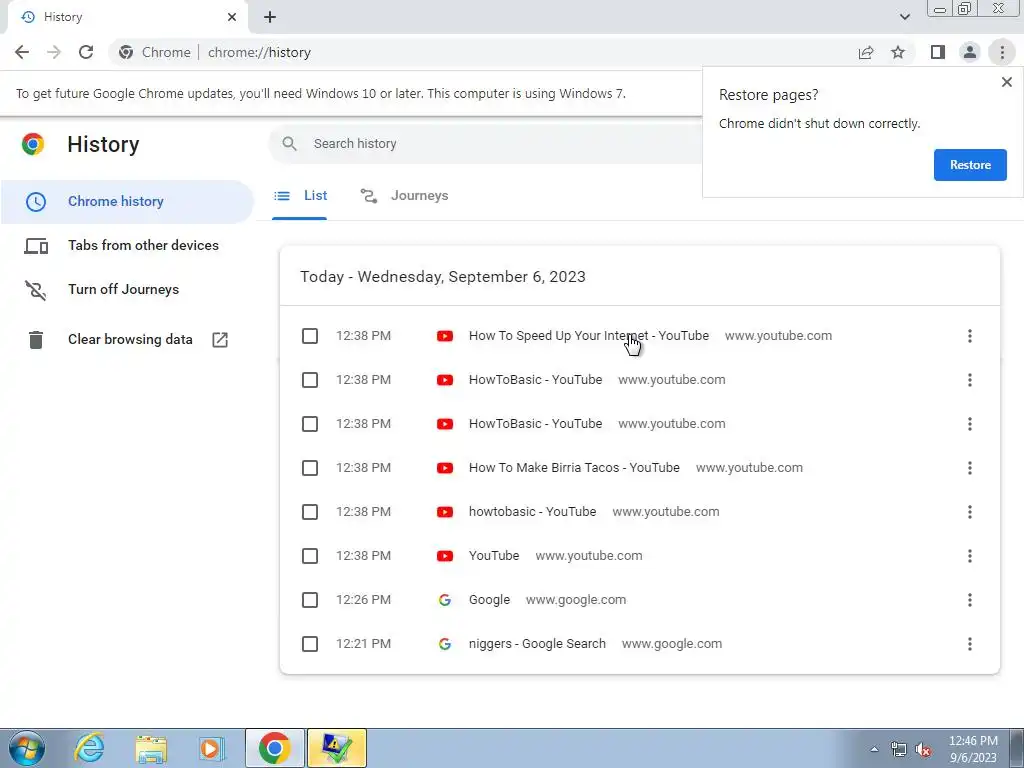
Task: Select checkbox for plain YouTube entry
Action: (x=310, y=556)
